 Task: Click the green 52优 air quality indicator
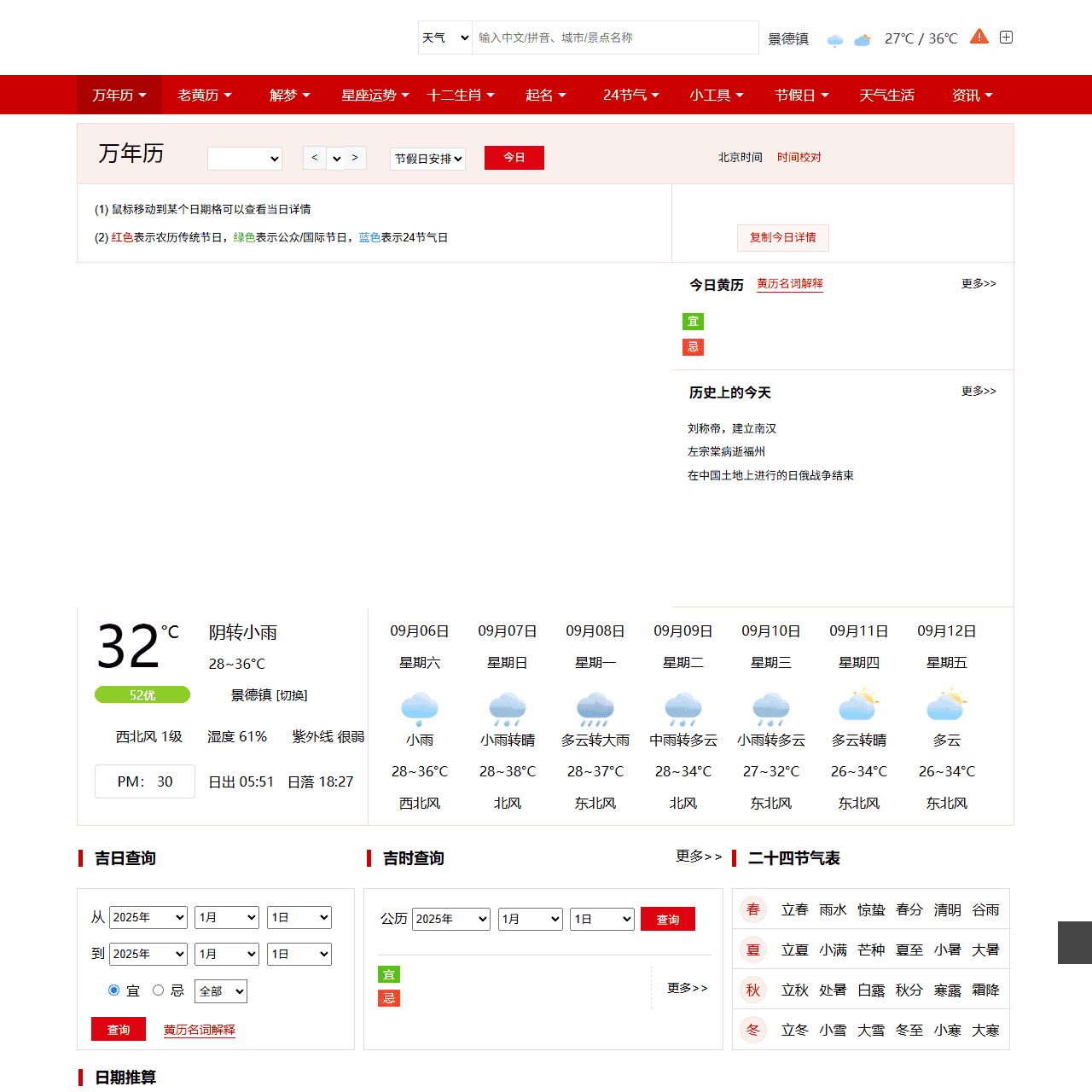(142, 694)
